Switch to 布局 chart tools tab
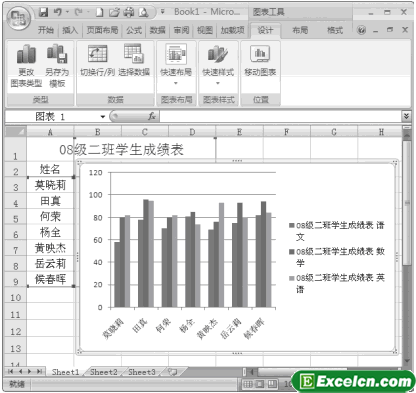Image resolution: width=416 pixels, height=393 pixels. (300, 30)
